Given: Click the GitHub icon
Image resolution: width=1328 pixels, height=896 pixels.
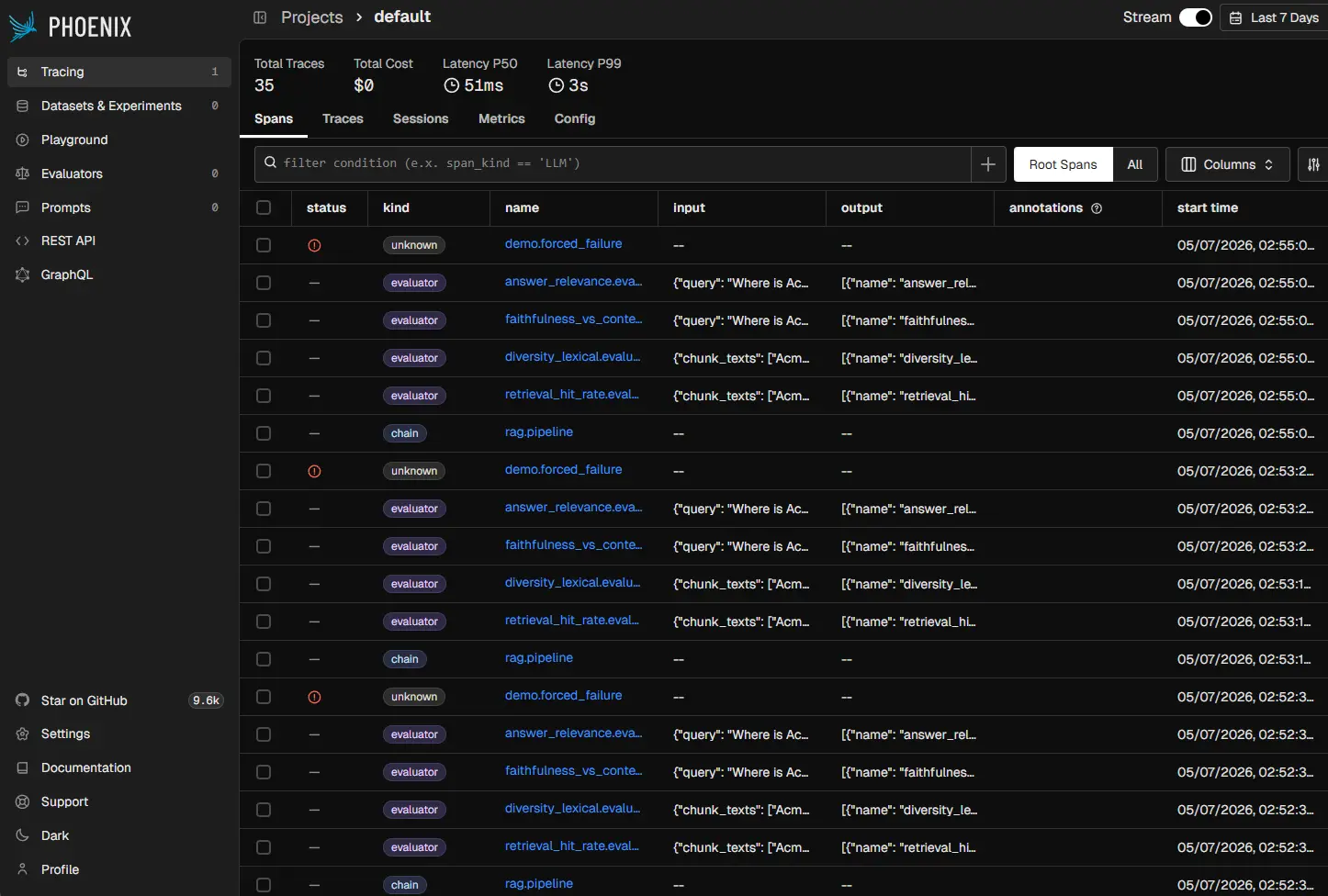Looking at the screenshot, I should pos(23,700).
